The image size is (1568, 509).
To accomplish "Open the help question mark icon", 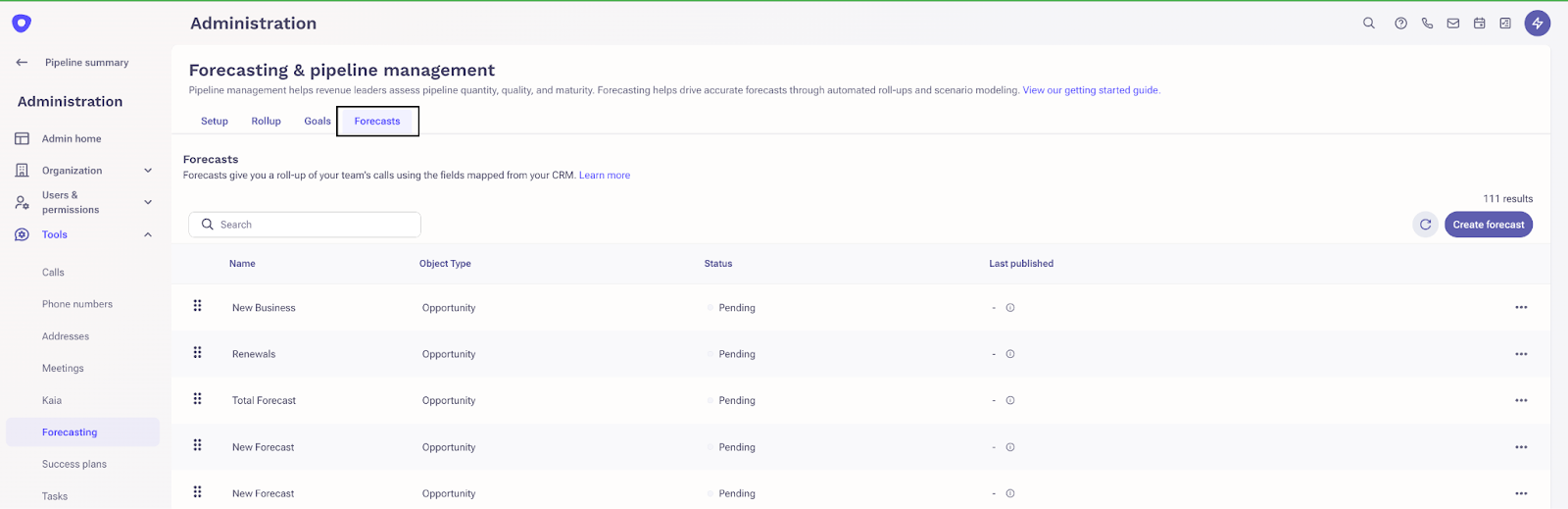I will 1401,24.
